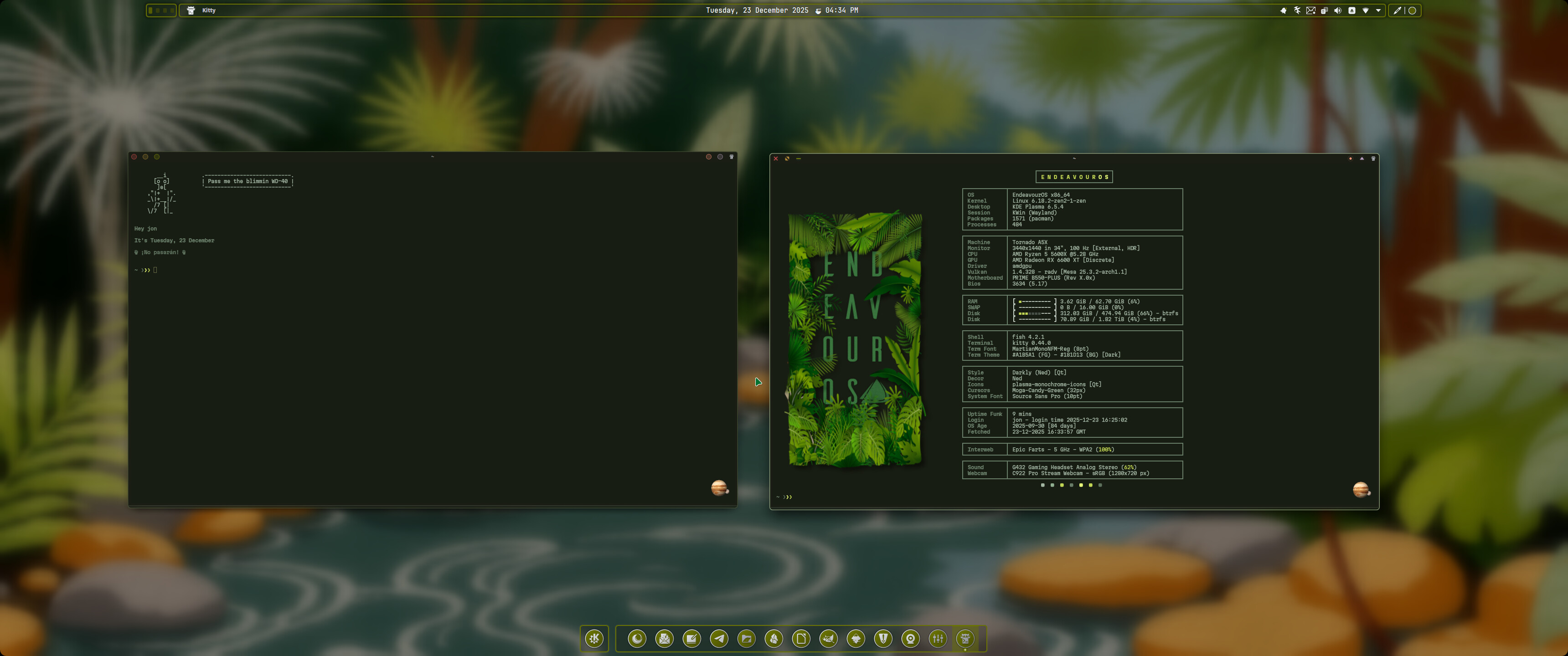
Task: Click the jungle EndeavourOS logo image
Action: [855, 338]
